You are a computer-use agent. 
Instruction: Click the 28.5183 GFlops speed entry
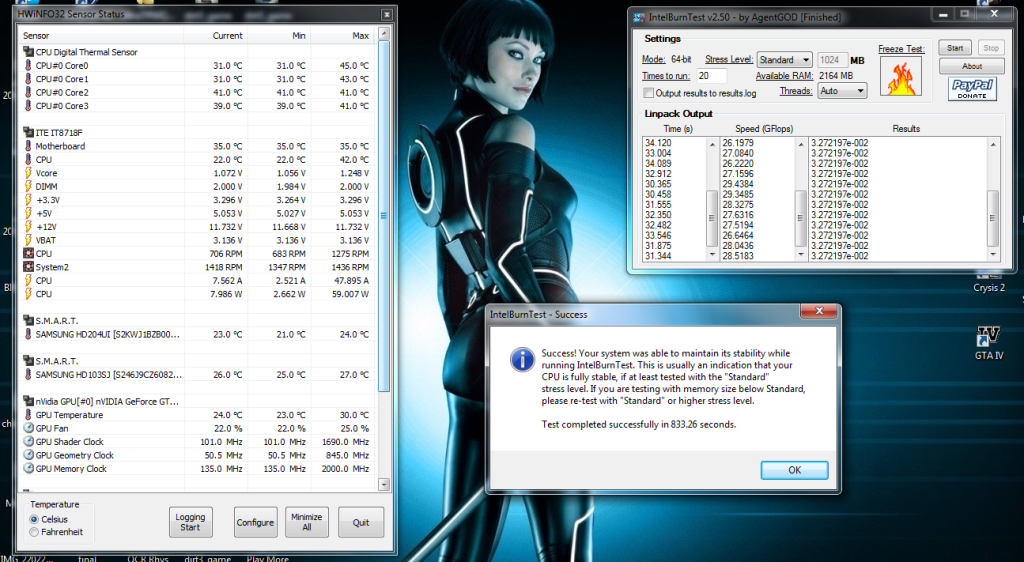tap(738, 256)
